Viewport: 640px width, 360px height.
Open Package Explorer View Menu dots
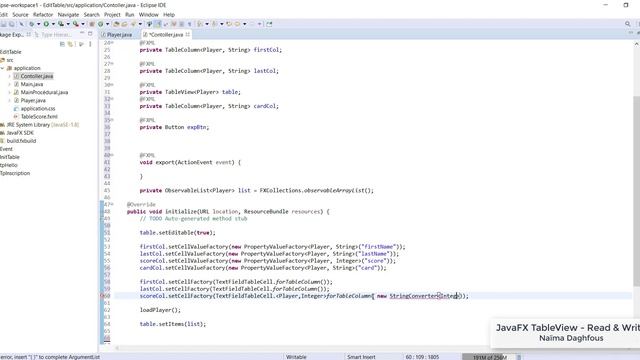pyautogui.click(x=90, y=44)
